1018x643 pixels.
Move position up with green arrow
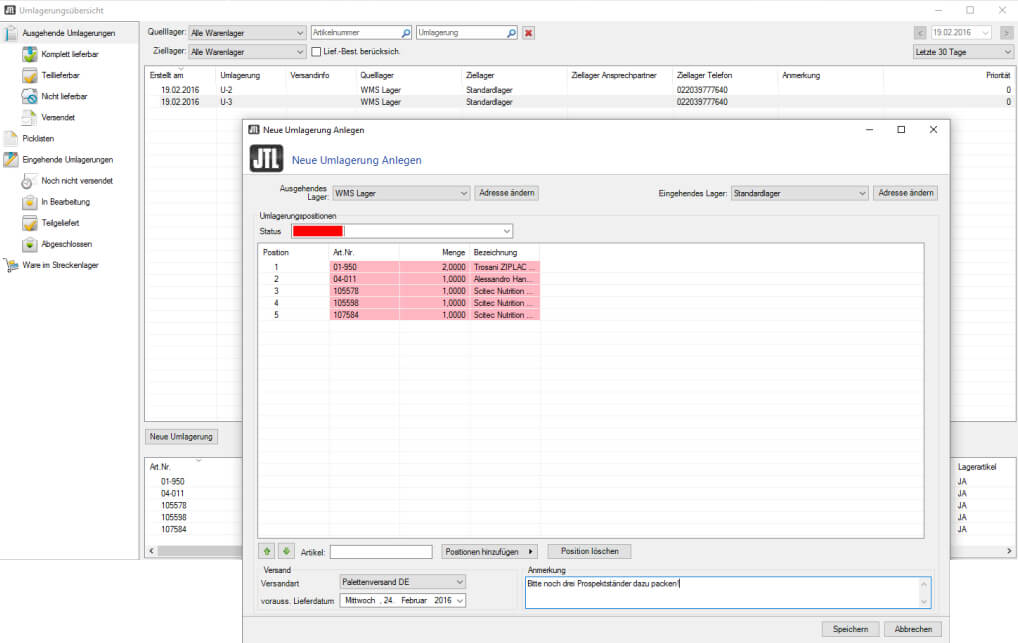[x=267, y=551]
